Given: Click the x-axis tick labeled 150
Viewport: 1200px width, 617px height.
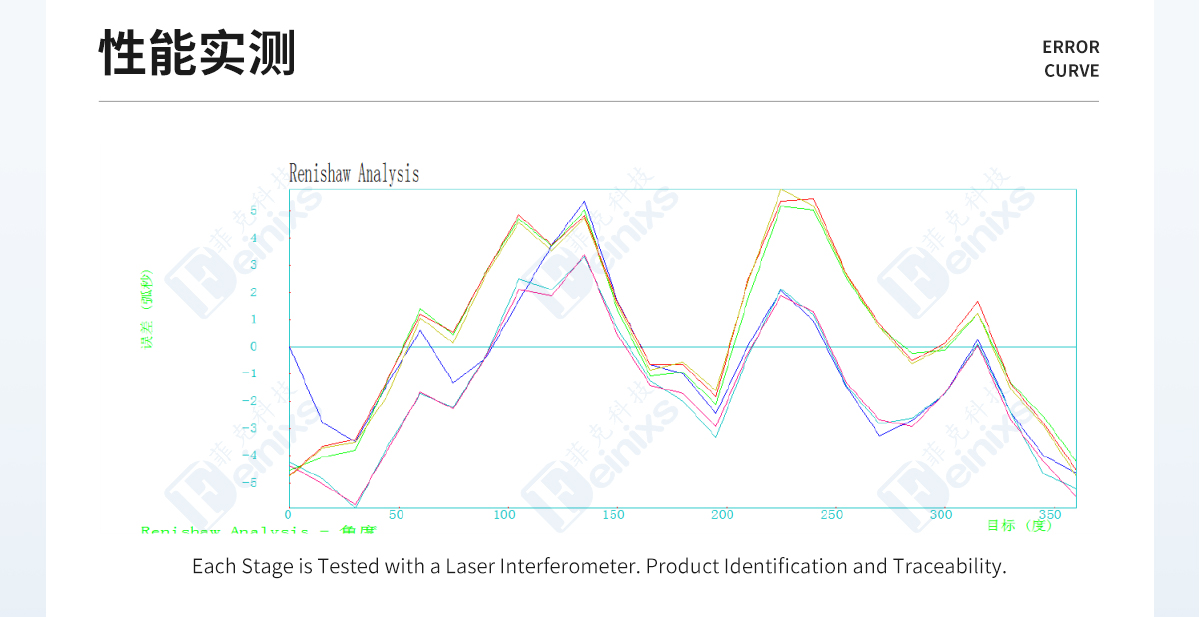Looking at the screenshot, I should (613, 515).
